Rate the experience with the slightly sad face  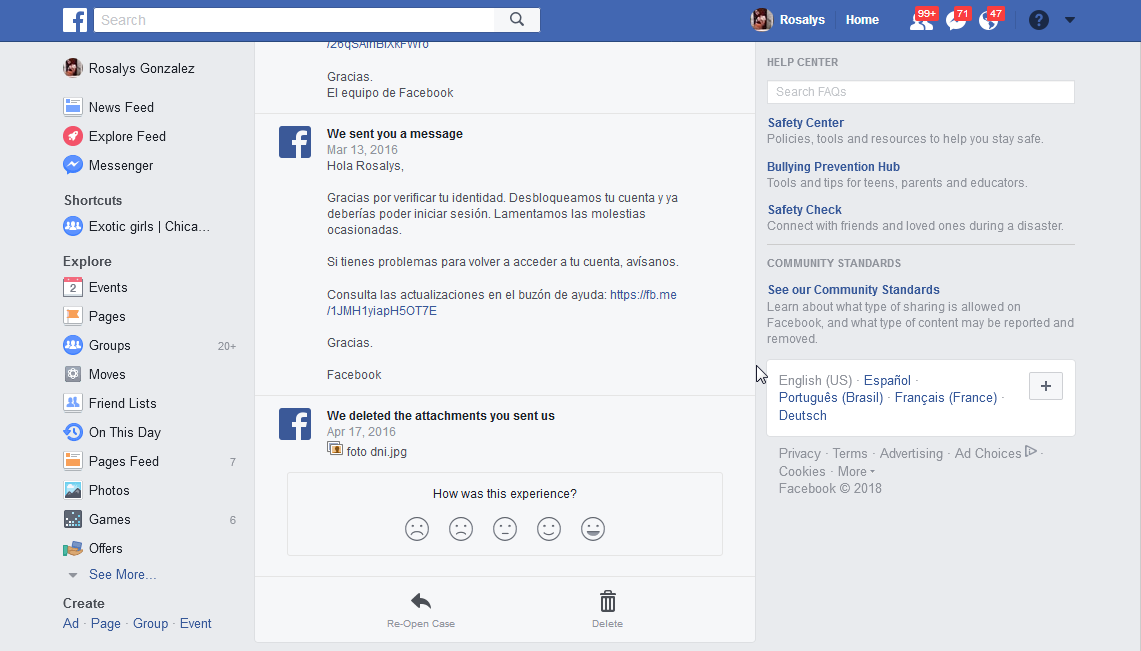[461, 529]
